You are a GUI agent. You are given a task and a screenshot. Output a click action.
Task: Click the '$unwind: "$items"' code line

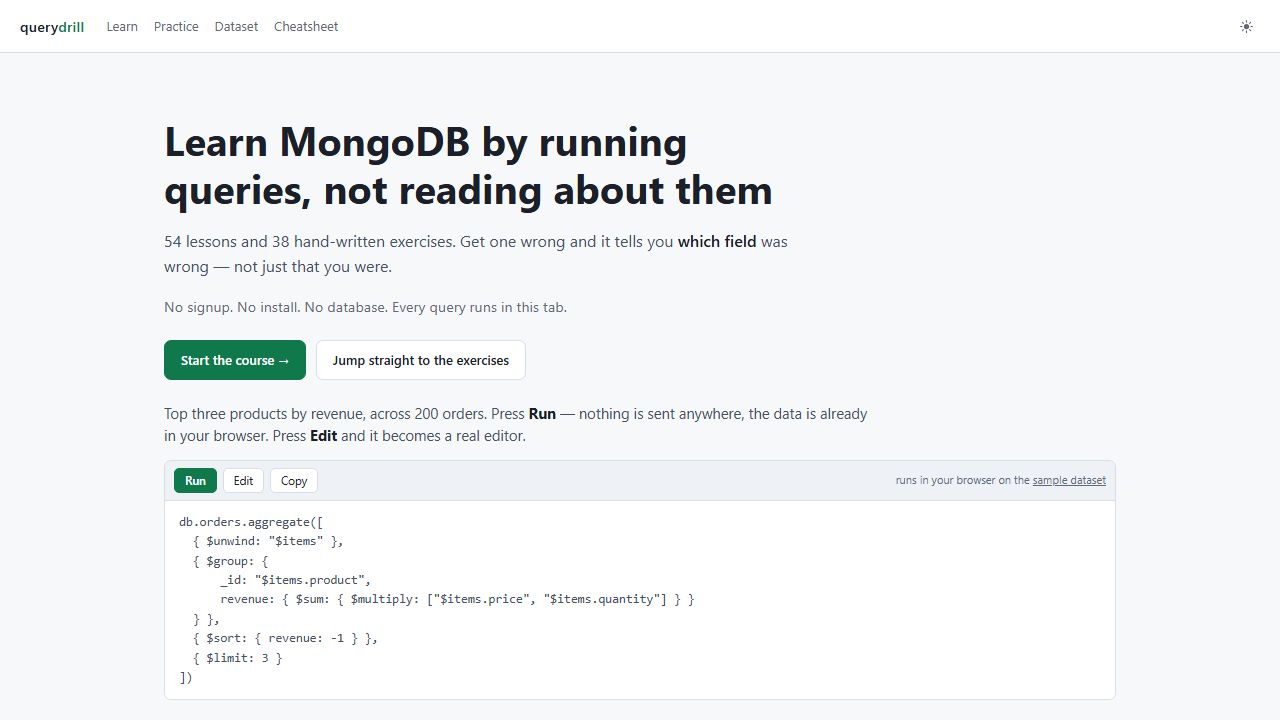[x=268, y=541]
